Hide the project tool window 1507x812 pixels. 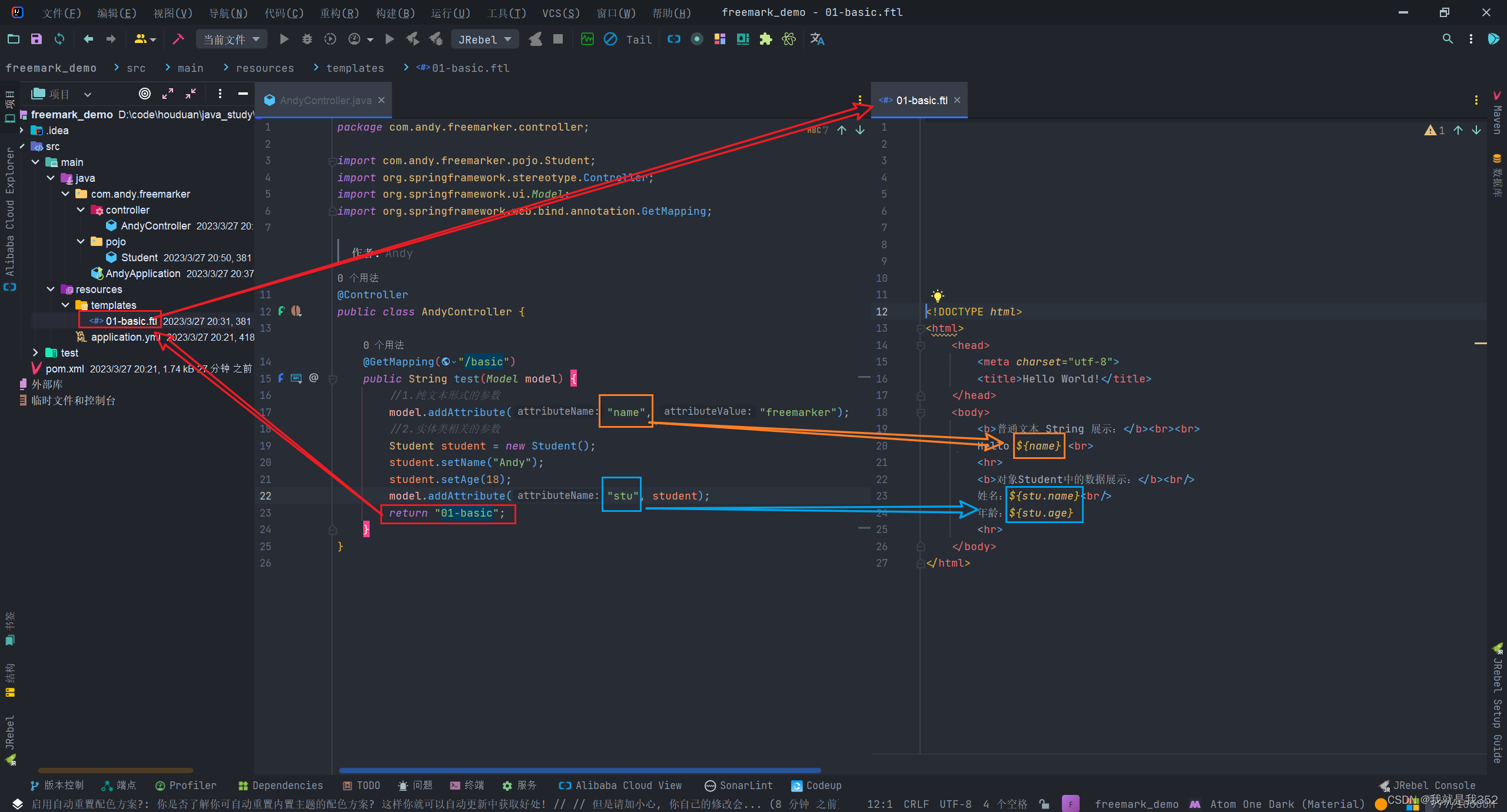[243, 94]
